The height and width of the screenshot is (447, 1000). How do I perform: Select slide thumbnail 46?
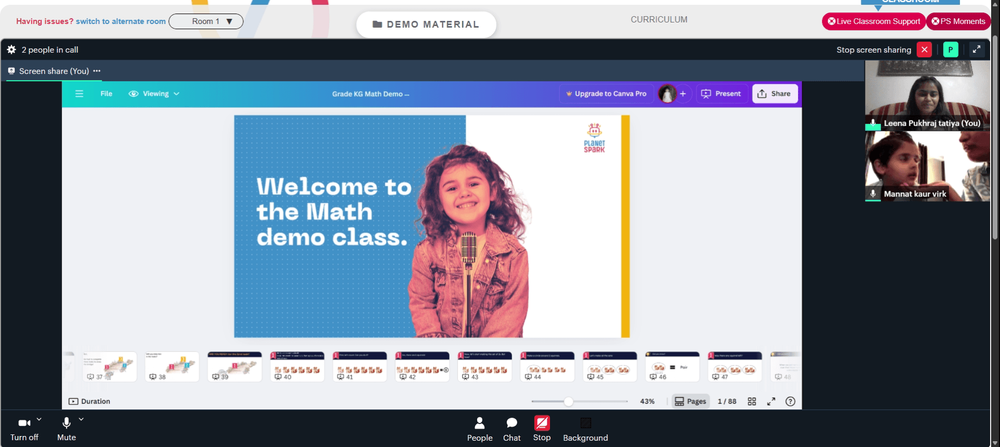coord(672,367)
